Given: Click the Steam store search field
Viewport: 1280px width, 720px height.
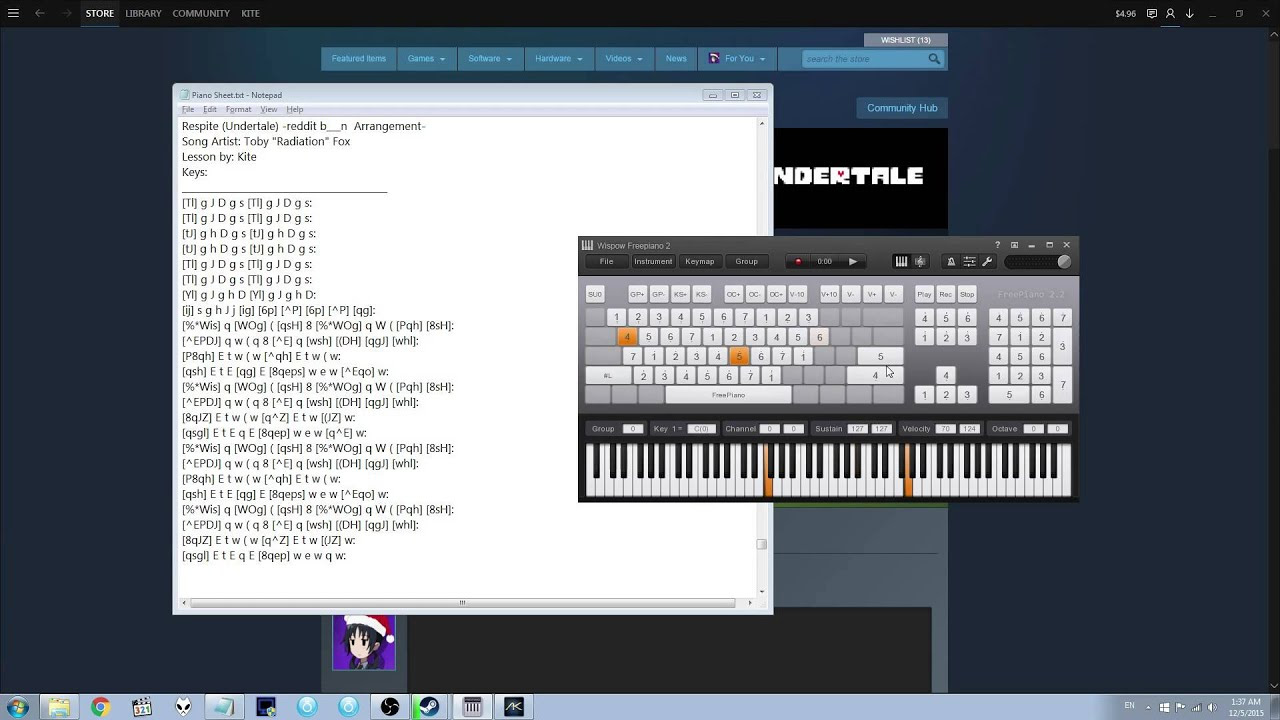Looking at the screenshot, I should [864, 59].
